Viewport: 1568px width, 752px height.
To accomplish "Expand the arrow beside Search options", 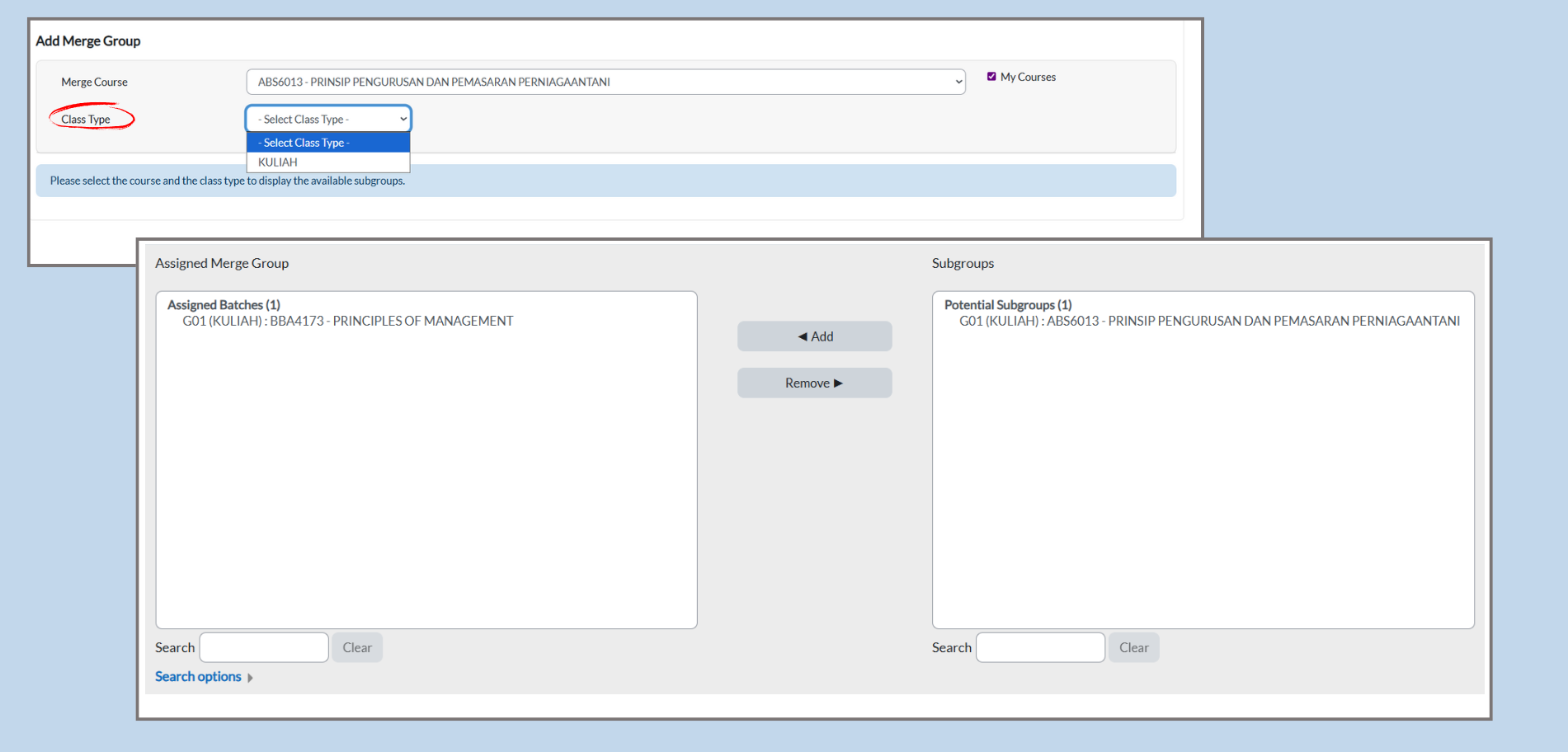I will tap(250, 677).
